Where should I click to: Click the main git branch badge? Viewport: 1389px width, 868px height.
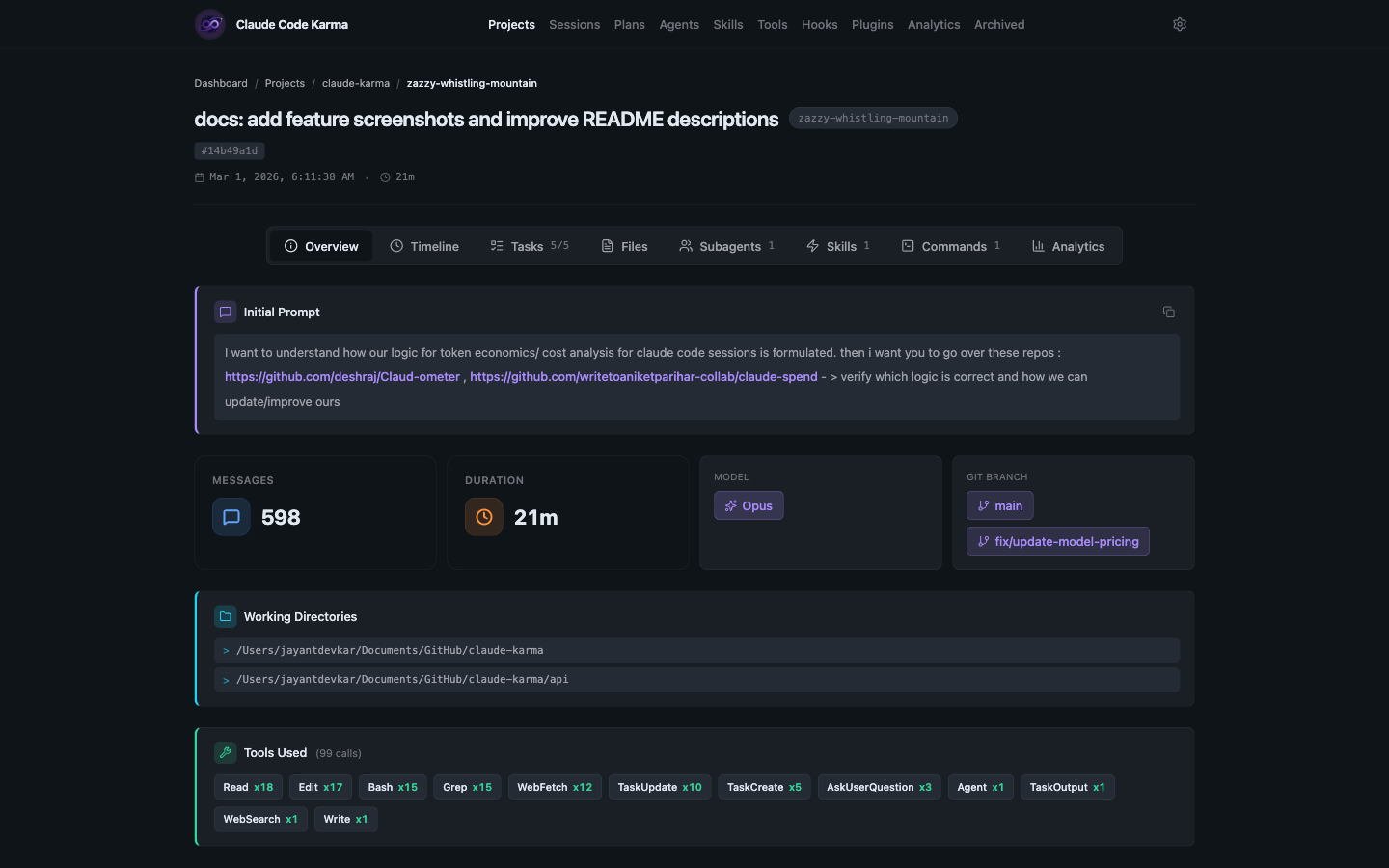point(1000,505)
